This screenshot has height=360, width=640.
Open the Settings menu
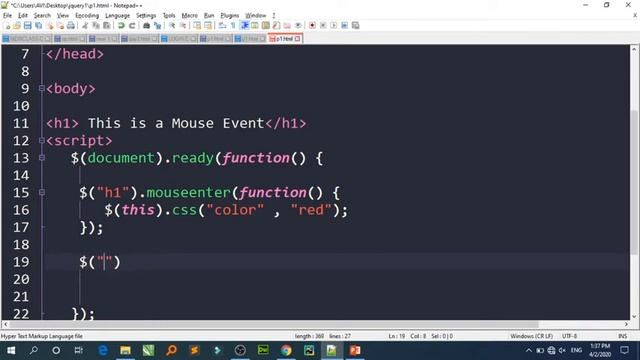point(146,16)
